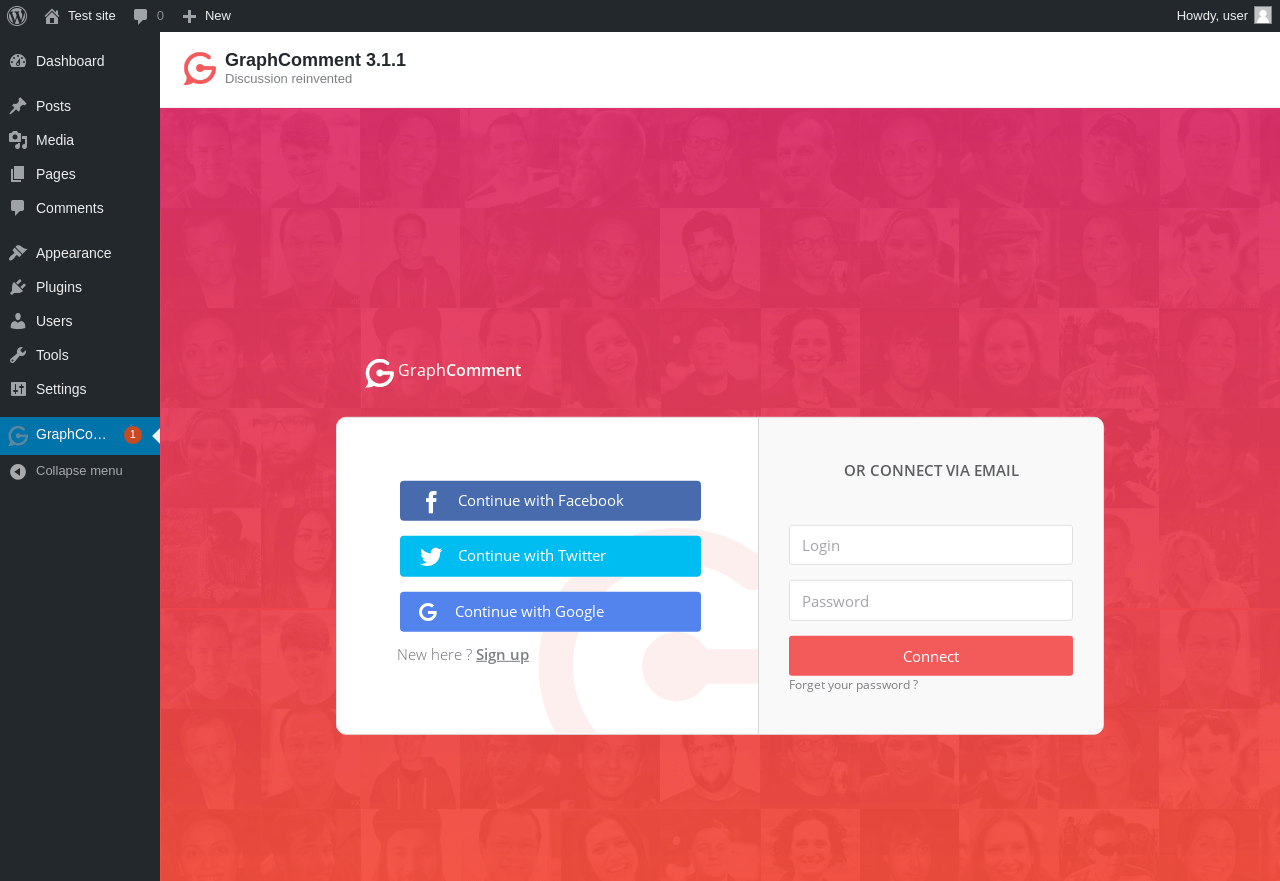Click the Plugins plug icon
The image size is (1280, 881).
click(x=18, y=287)
